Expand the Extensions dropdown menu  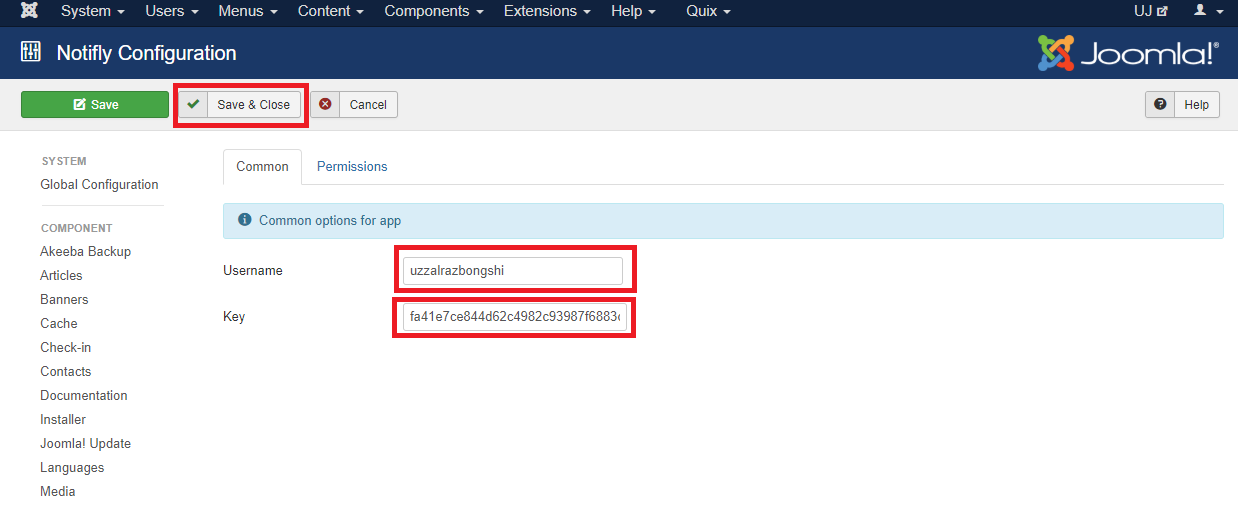coord(546,11)
